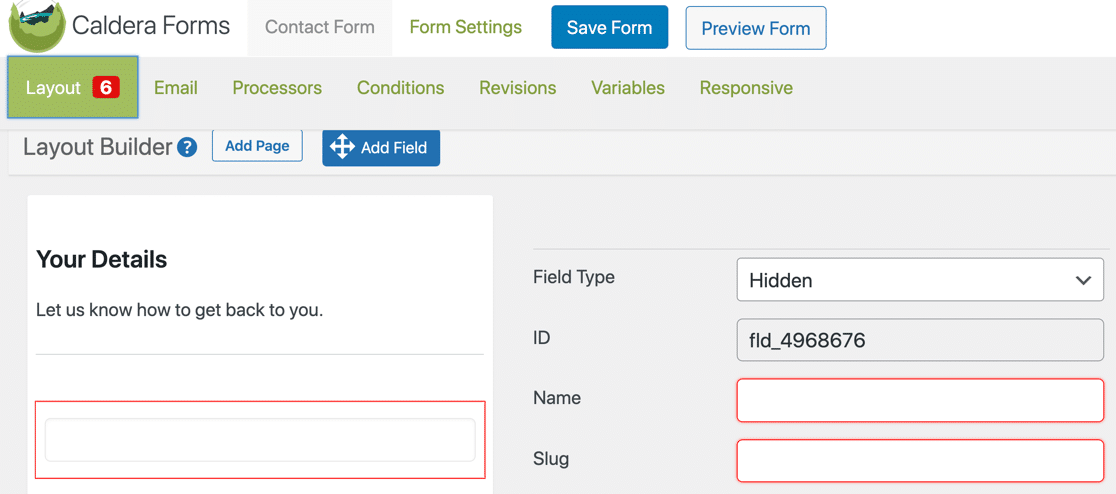Click the Add Page button
Screen dimensions: 1116x494
257,146
